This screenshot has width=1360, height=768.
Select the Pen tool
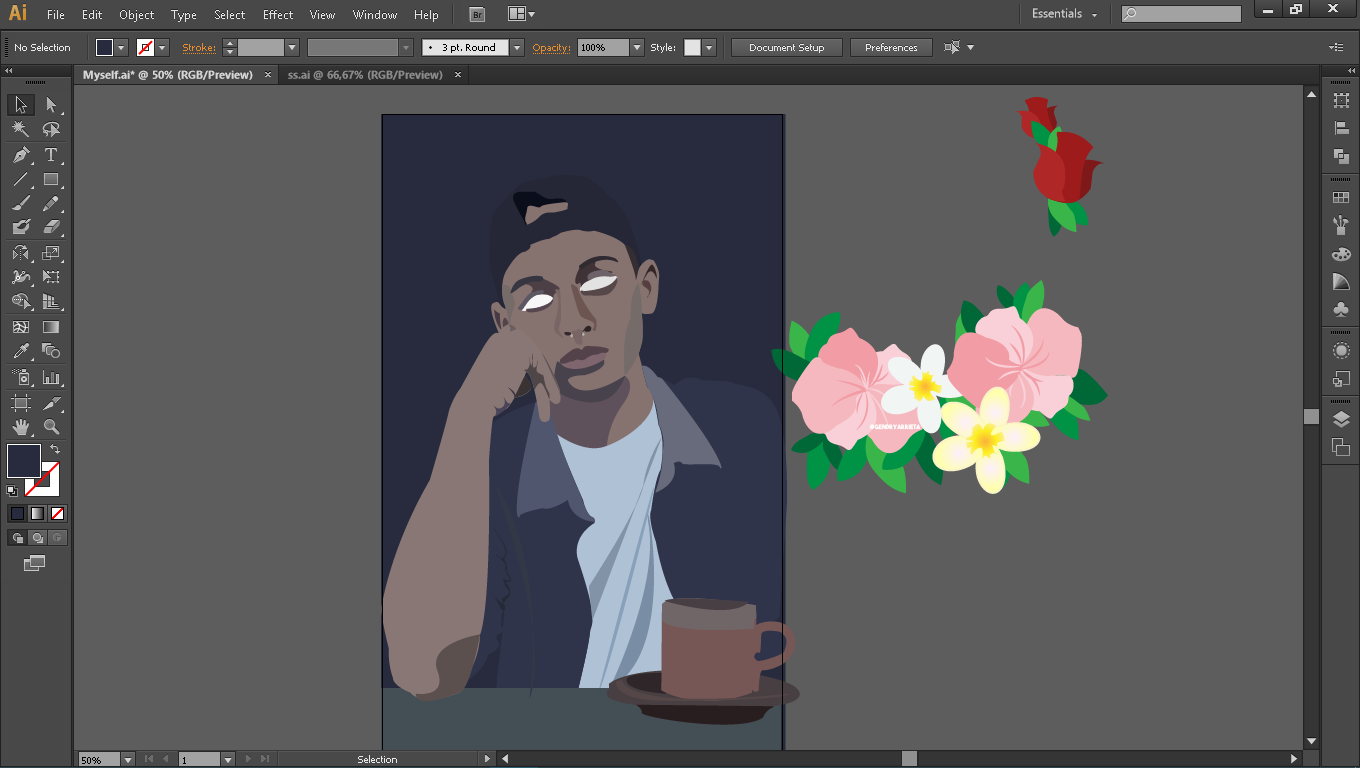(x=20, y=155)
